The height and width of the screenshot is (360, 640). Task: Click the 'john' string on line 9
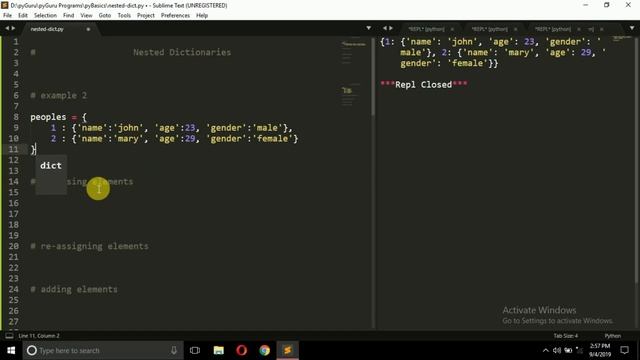click(x=128, y=128)
